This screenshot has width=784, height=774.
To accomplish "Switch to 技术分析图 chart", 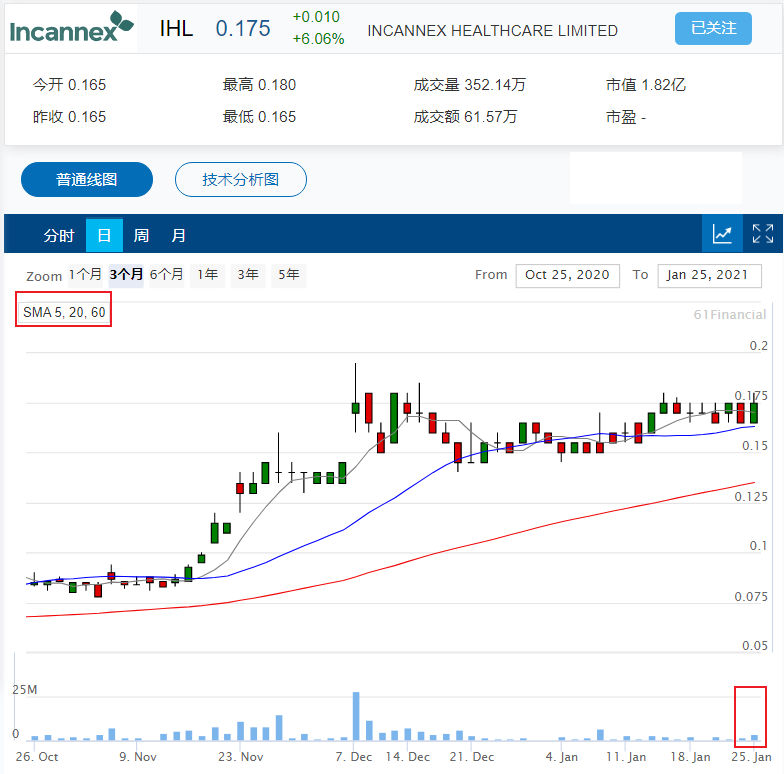I will pos(240,180).
